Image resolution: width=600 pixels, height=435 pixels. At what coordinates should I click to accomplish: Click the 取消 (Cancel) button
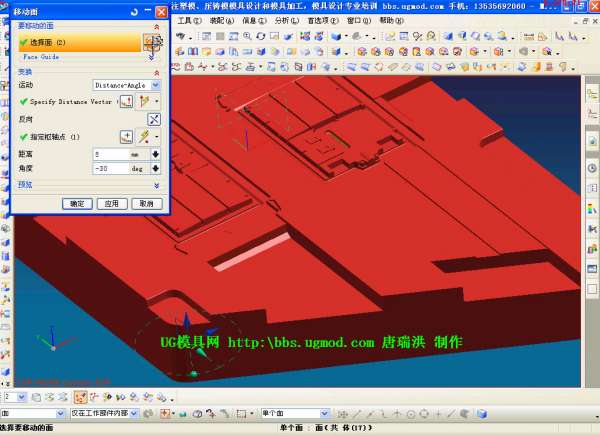145,203
